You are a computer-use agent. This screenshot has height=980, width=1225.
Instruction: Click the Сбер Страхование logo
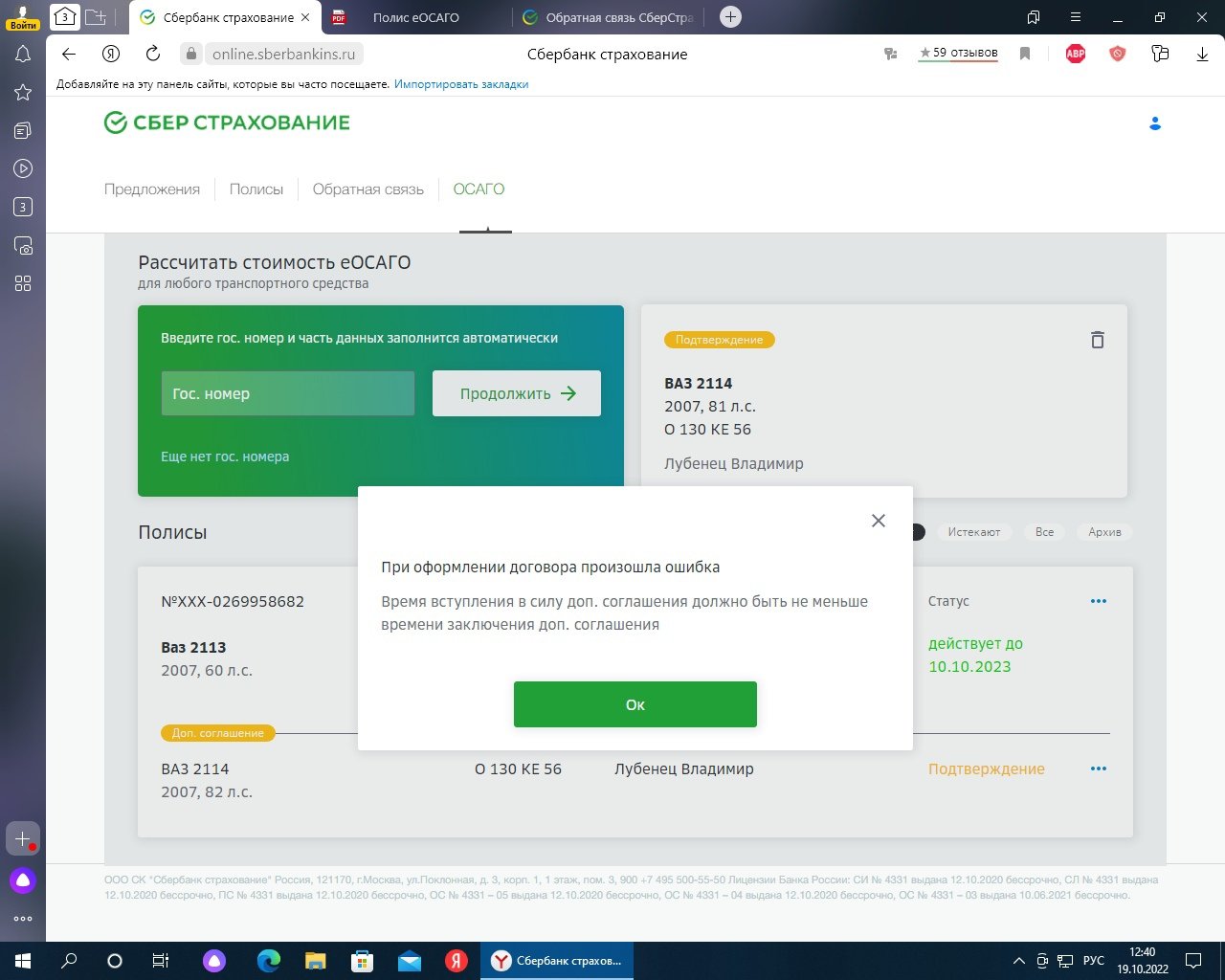tap(227, 122)
